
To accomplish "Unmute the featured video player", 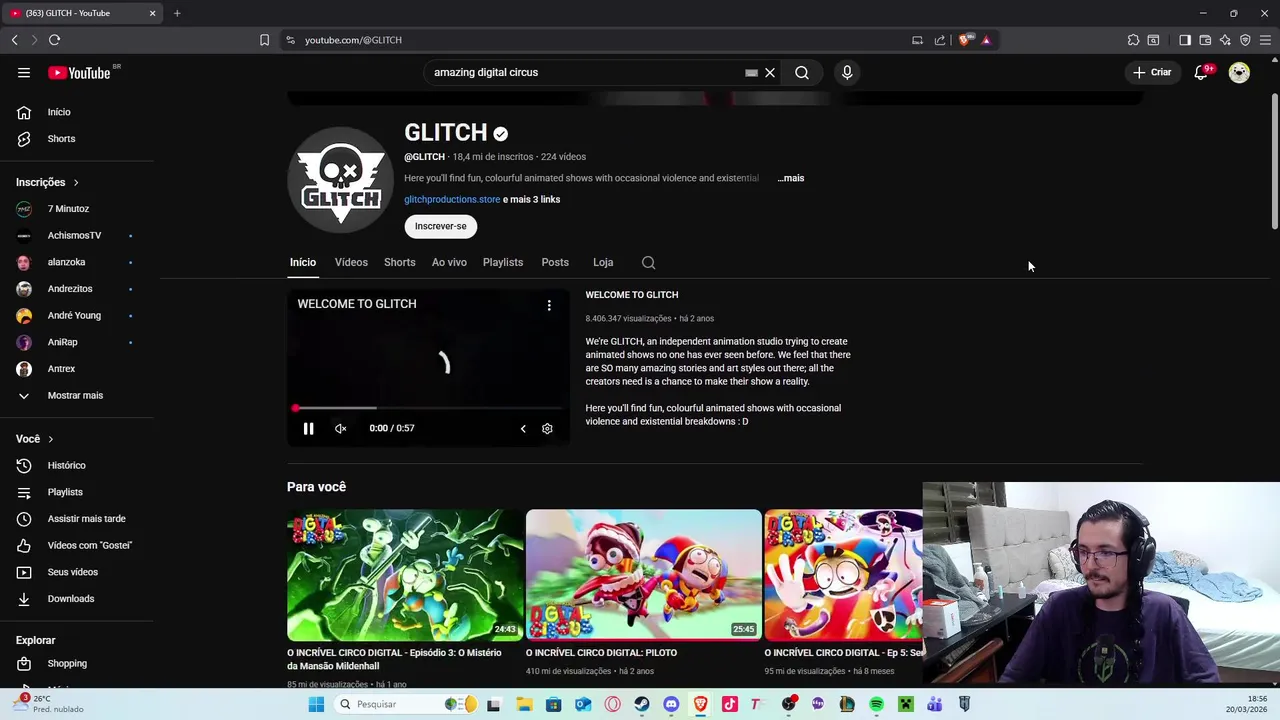I will (340, 428).
